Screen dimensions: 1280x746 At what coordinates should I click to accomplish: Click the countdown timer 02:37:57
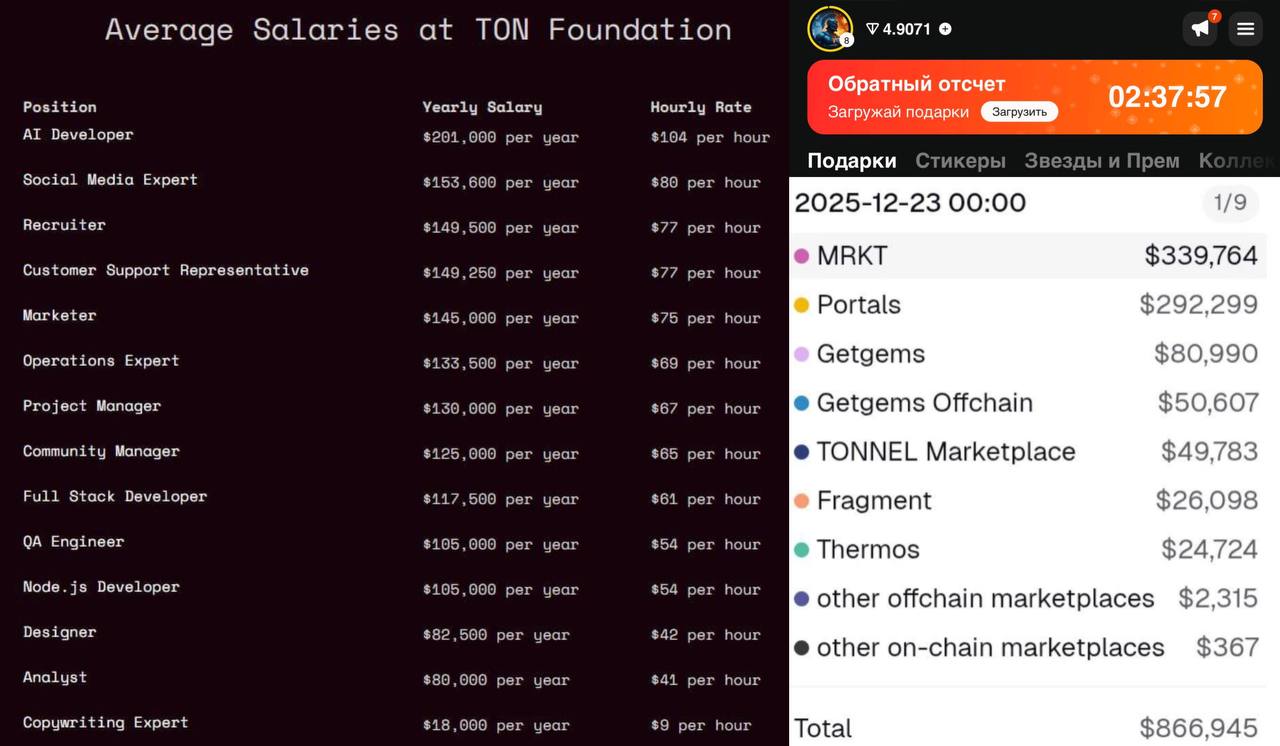(1167, 97)
